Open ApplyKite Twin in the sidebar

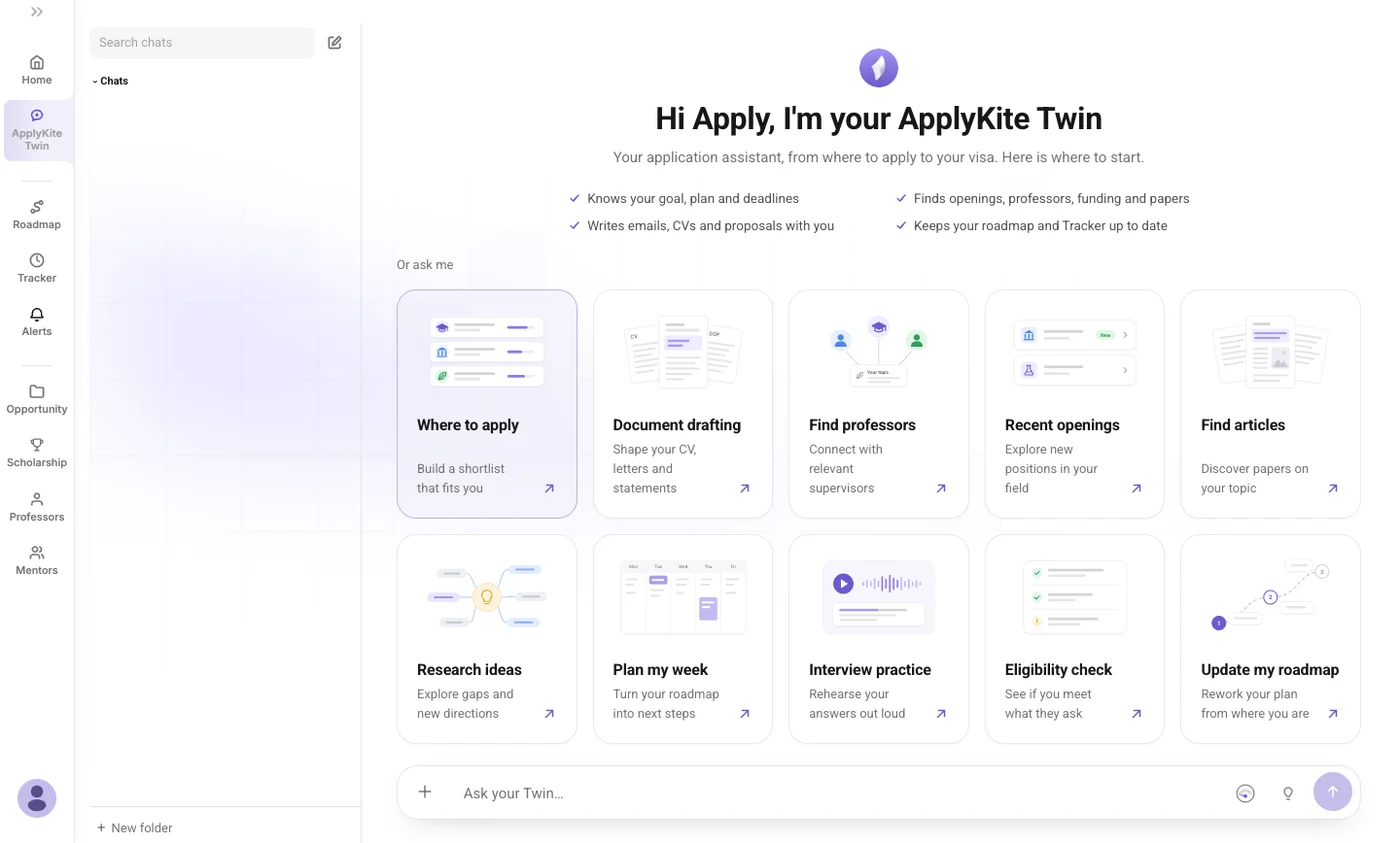click(x=37, y=130)
